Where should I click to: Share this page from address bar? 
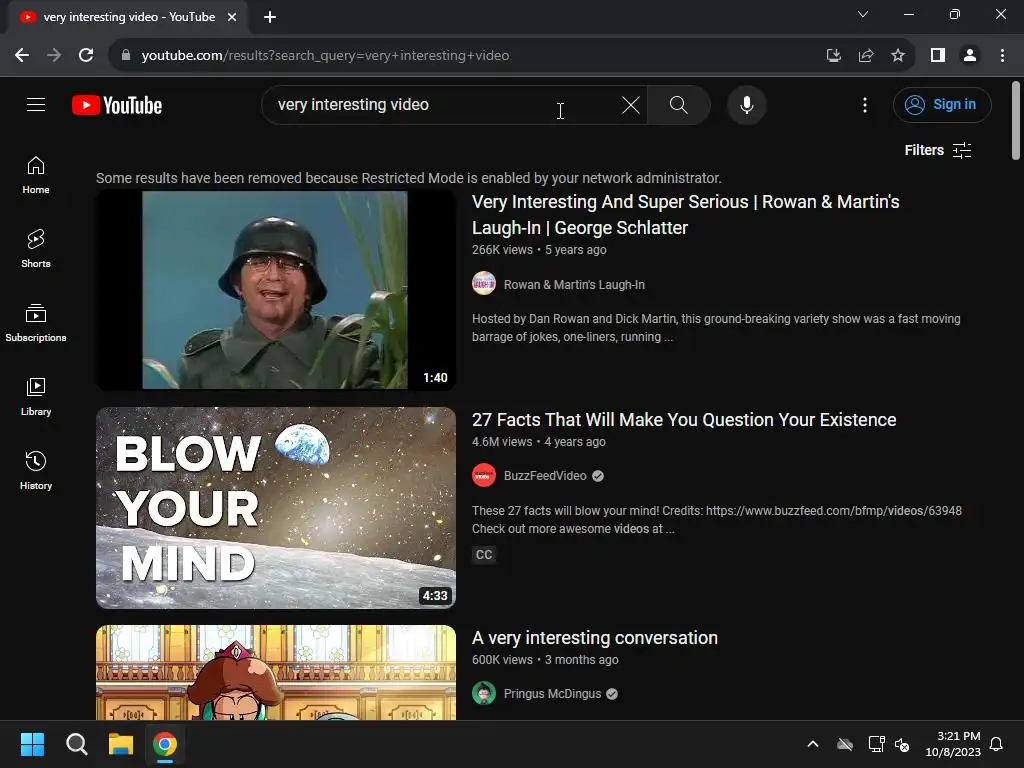[866, 56]
